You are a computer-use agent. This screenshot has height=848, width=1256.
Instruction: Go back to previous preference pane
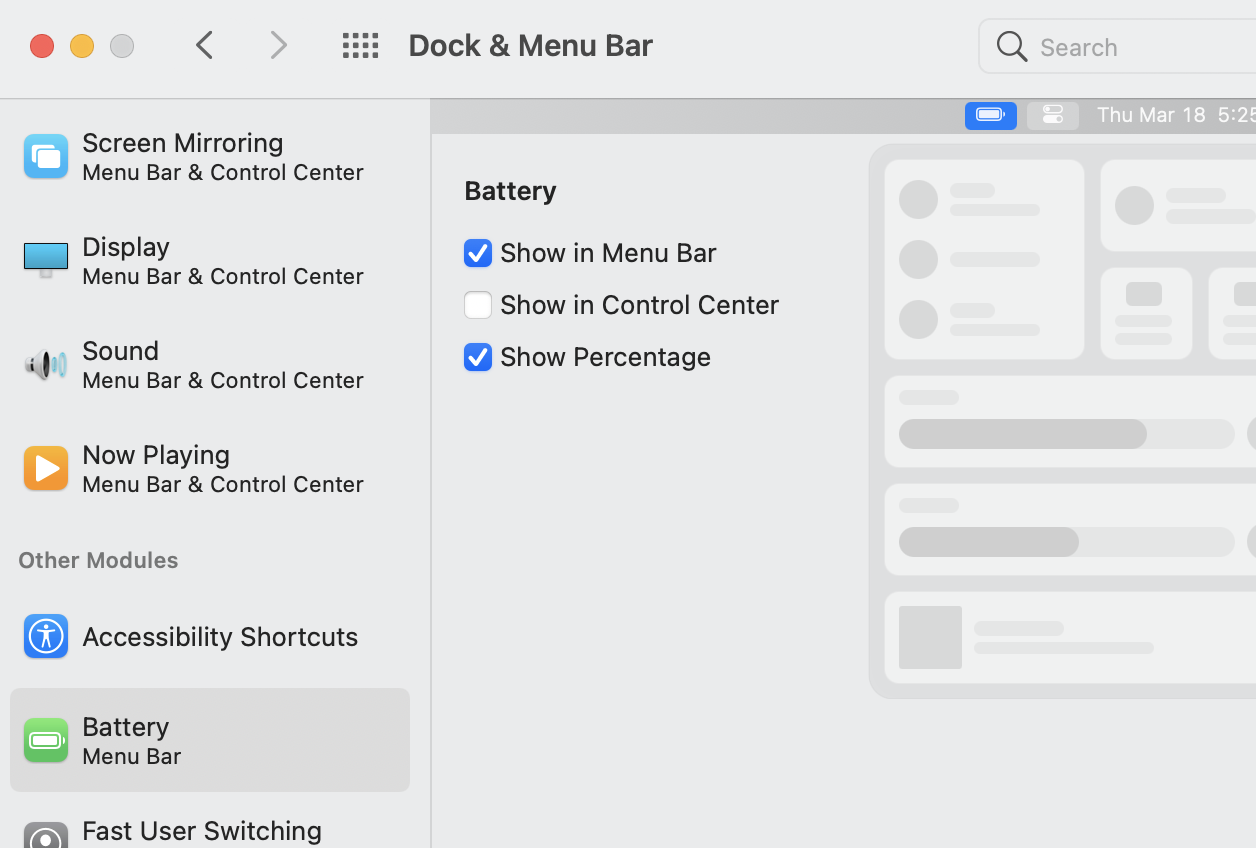(x=205, y=45)
